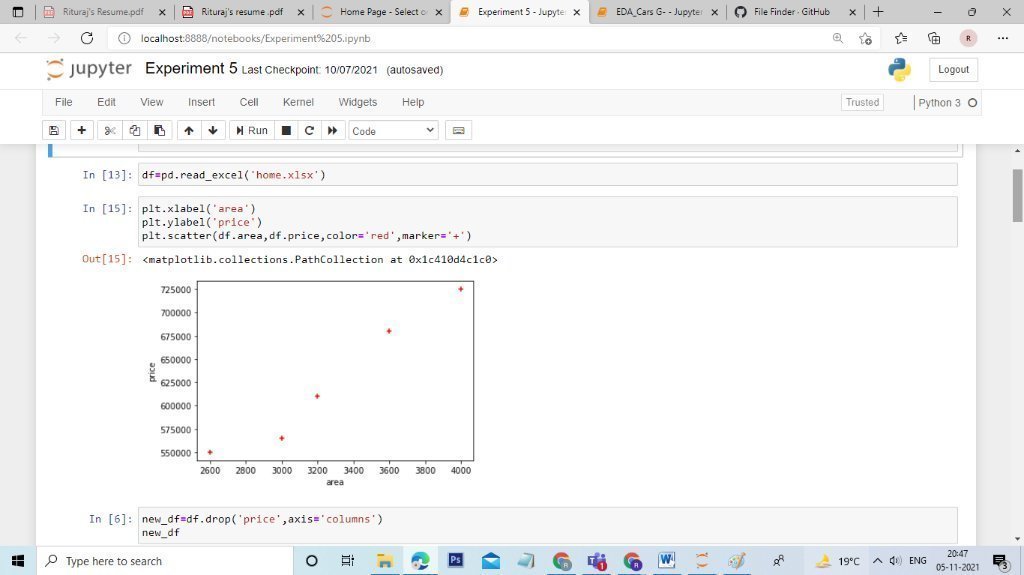Image resolution: width=1024 pixels, height=575 pixels.
Task: Open File Explorer from taskbar
Action: pyautogui.click(x=385, y=561)
